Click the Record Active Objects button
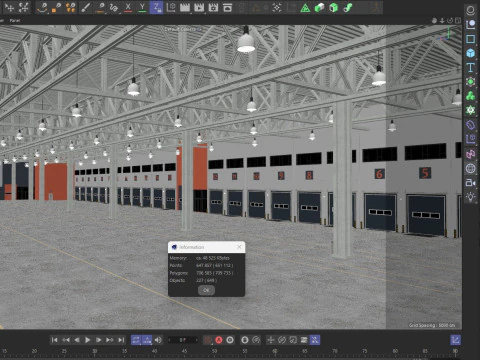This screenshot has width=480, height=360. [207, 340]
